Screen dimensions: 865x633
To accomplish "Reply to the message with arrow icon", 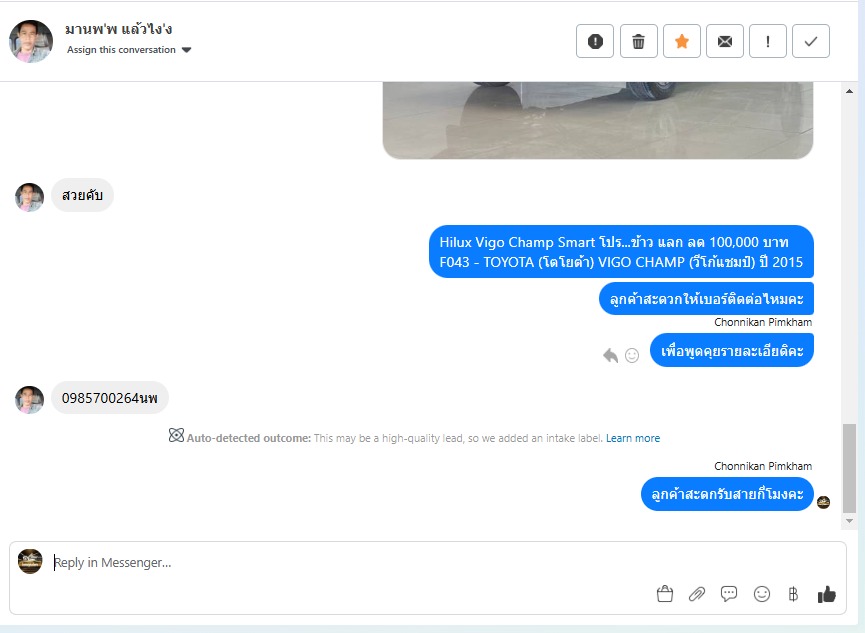I will tap(611, 355).
